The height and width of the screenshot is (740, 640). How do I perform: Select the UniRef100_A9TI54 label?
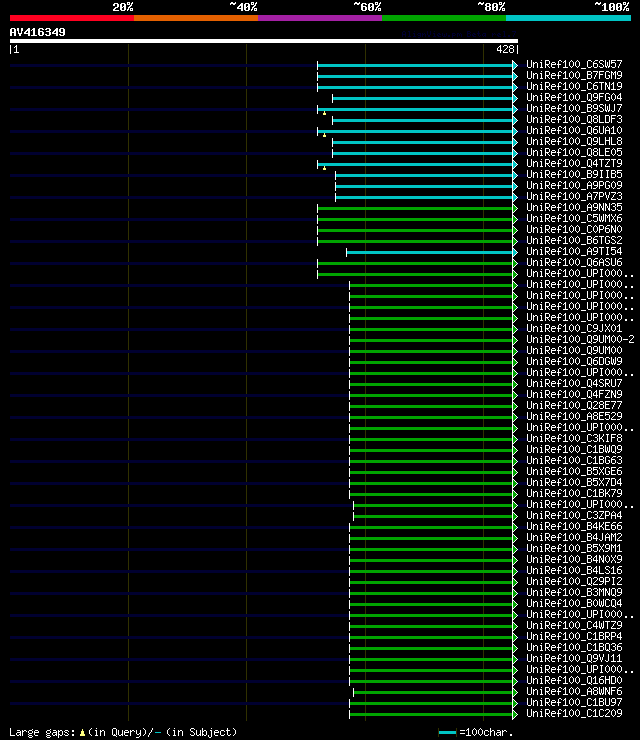(x=574, y=252)
